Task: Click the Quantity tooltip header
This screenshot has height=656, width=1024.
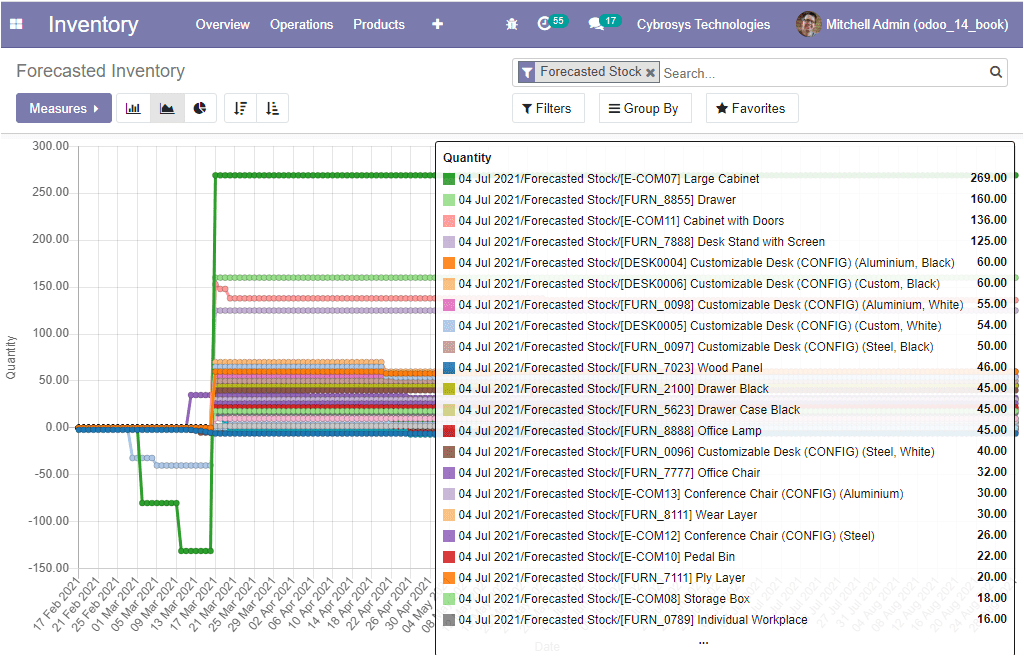Action: coord(467,157)
